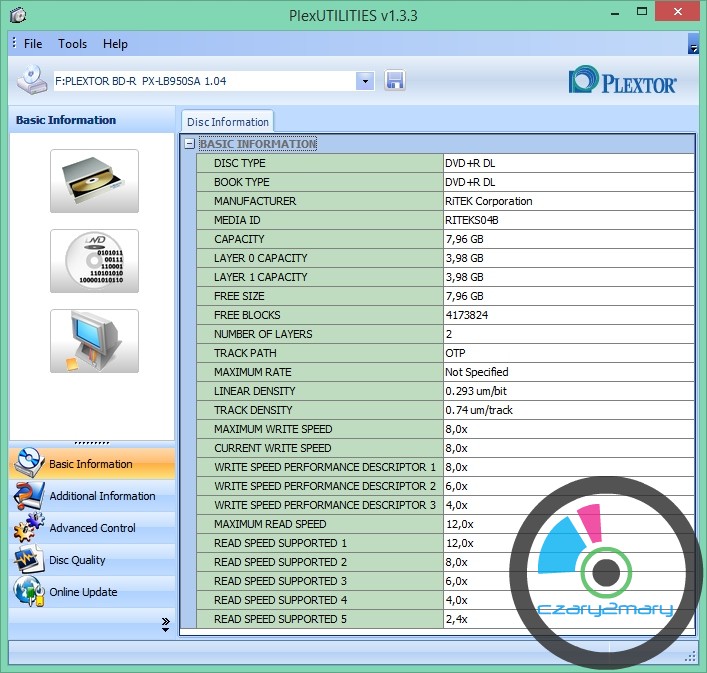Switch to the Disc Information tab
Screen dimensions: 707x673
[x=227, y=122]
